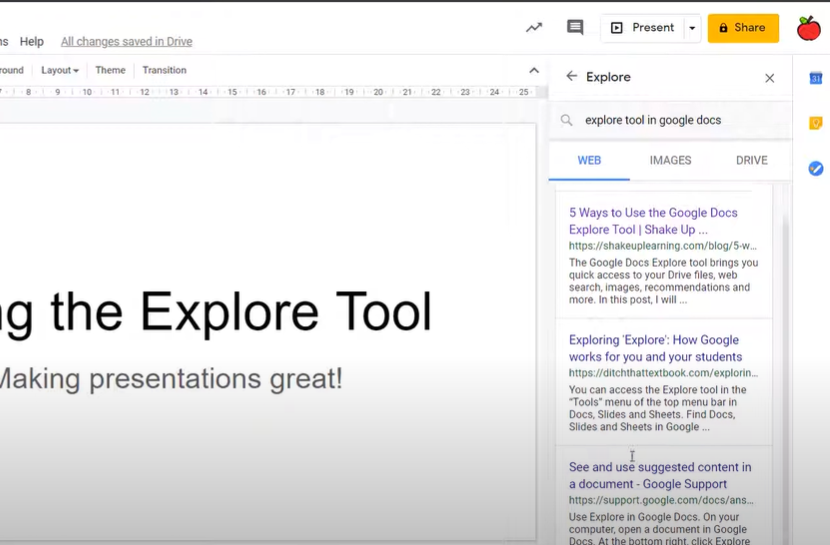This screenshot has height=545, width=830.
Task: Expand the Present options dropdown arrow
Action: 691,28
